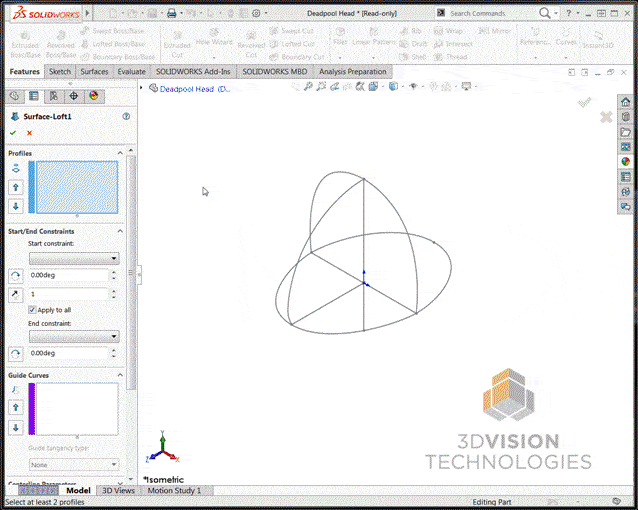Switch to the Features tab
Image resolution: width=638 pixels, height=510 pixels.
(x=24, y=72)
